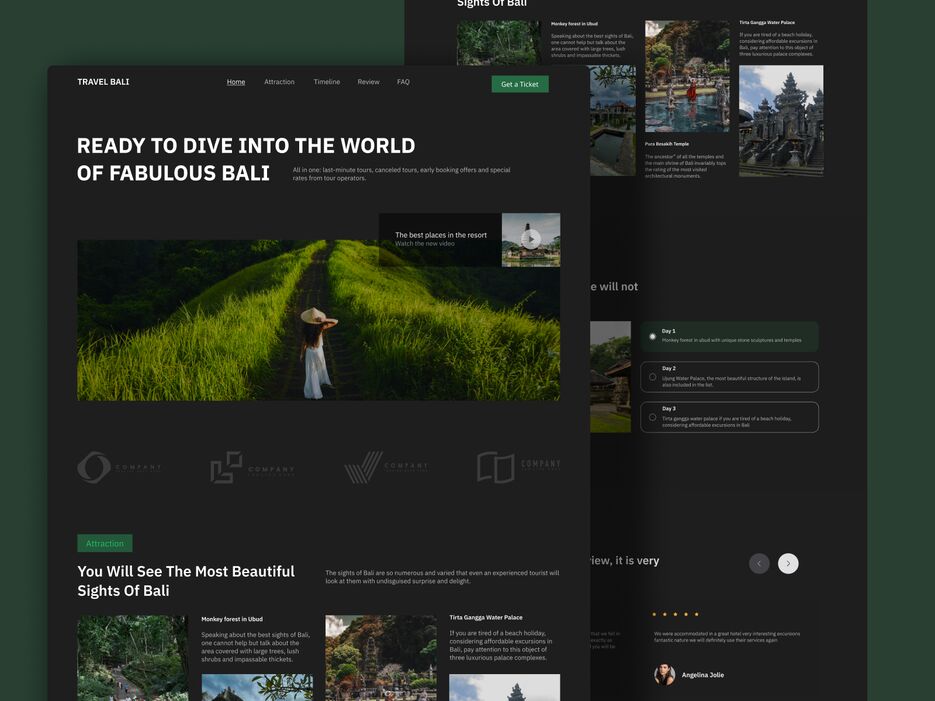Click the swirl-circle company logo
935x701 pixels.
coord(119,467)
